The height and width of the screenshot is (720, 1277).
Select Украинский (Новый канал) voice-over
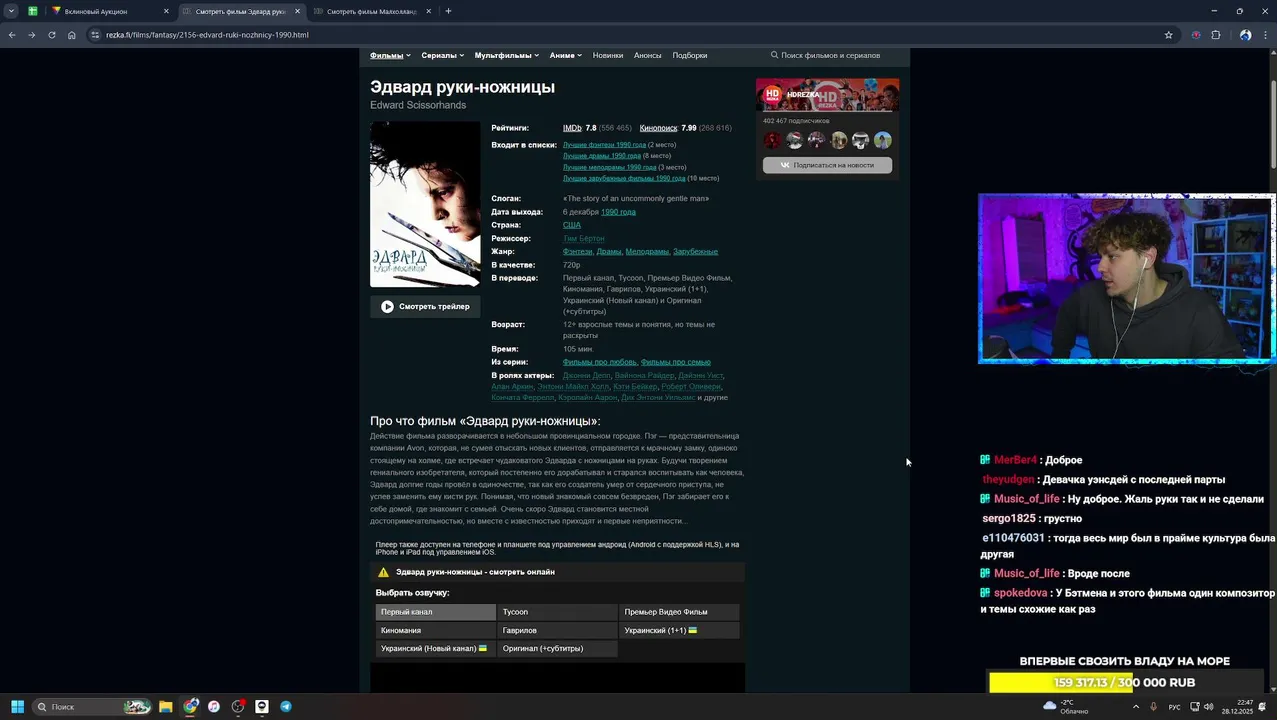tap(435, 648)
